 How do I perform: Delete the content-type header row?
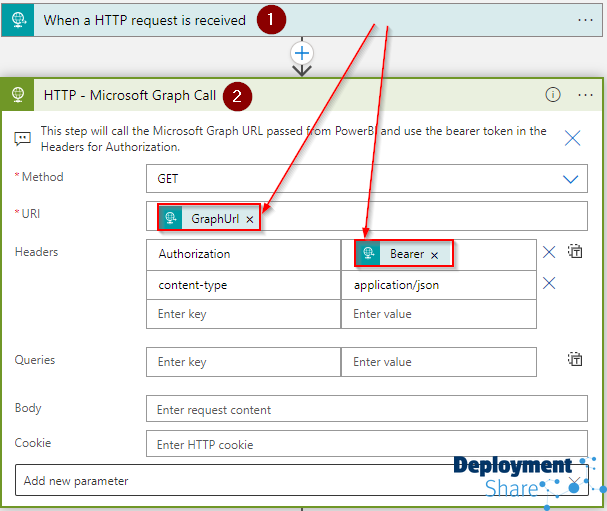point(549,283)
